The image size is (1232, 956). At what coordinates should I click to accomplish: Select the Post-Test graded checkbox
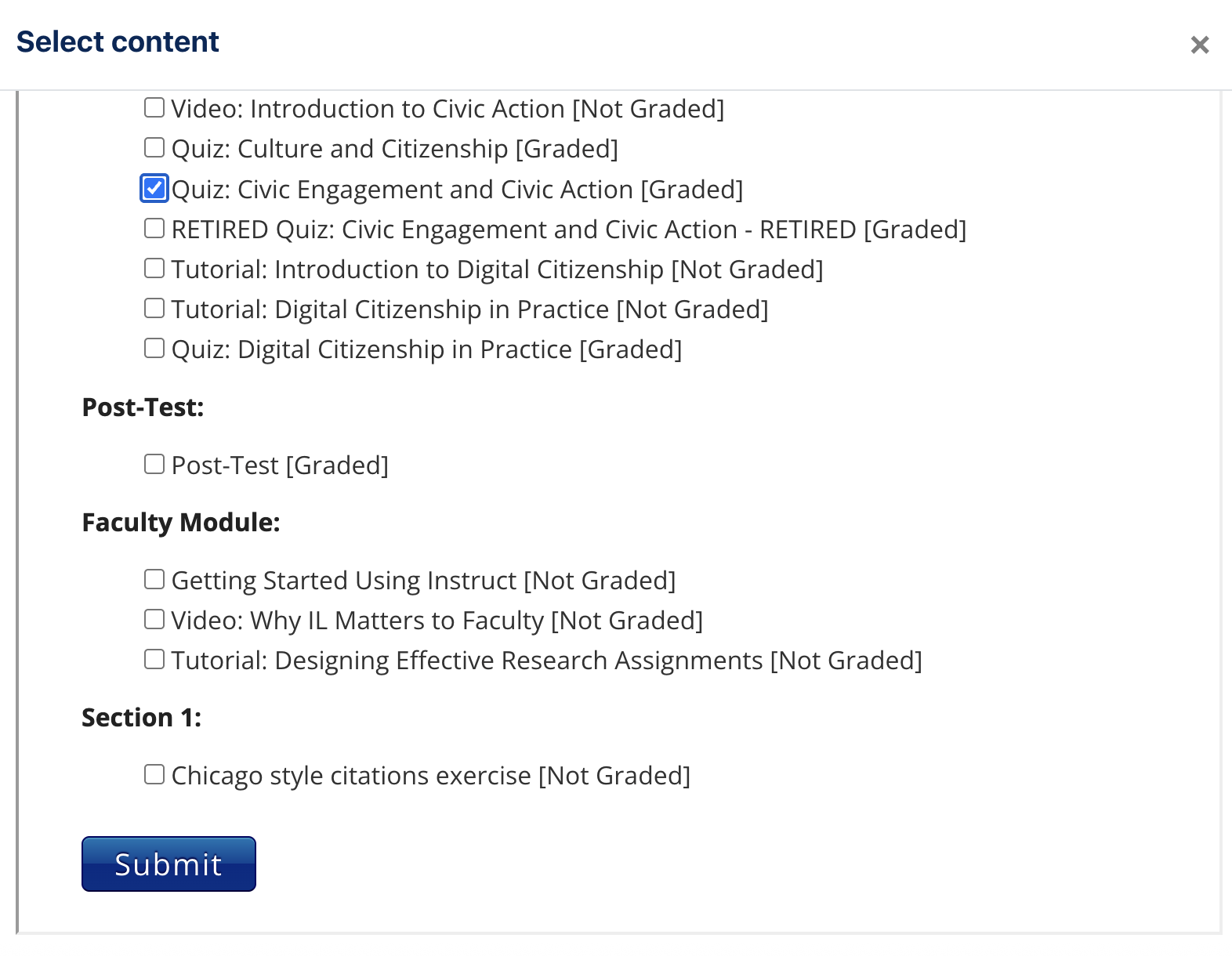[x=154, y=464]
